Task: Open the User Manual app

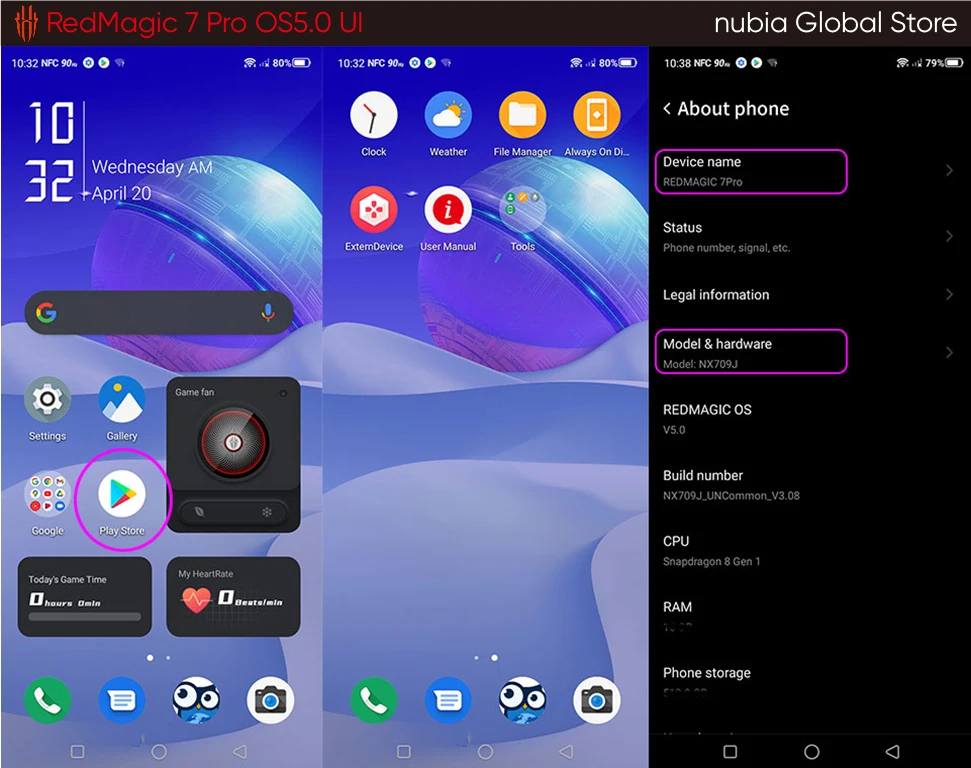Action: tap(448, 210)
